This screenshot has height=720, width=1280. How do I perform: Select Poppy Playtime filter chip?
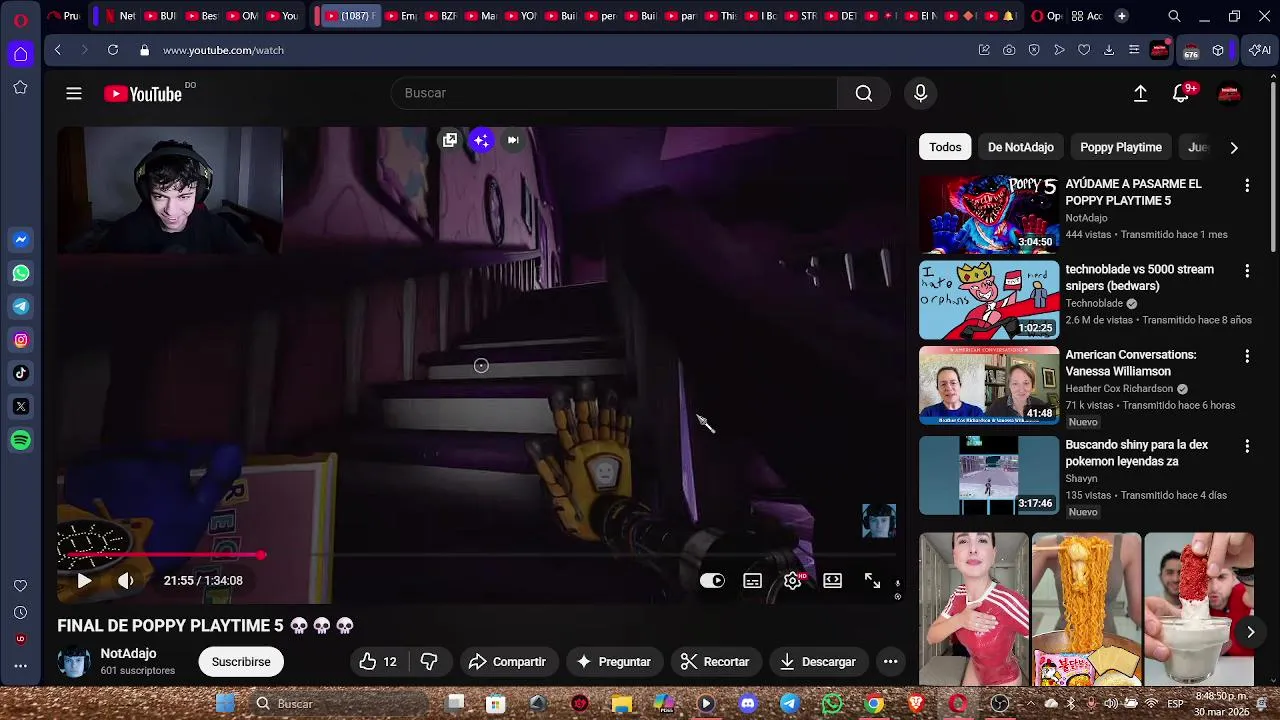1121,147
